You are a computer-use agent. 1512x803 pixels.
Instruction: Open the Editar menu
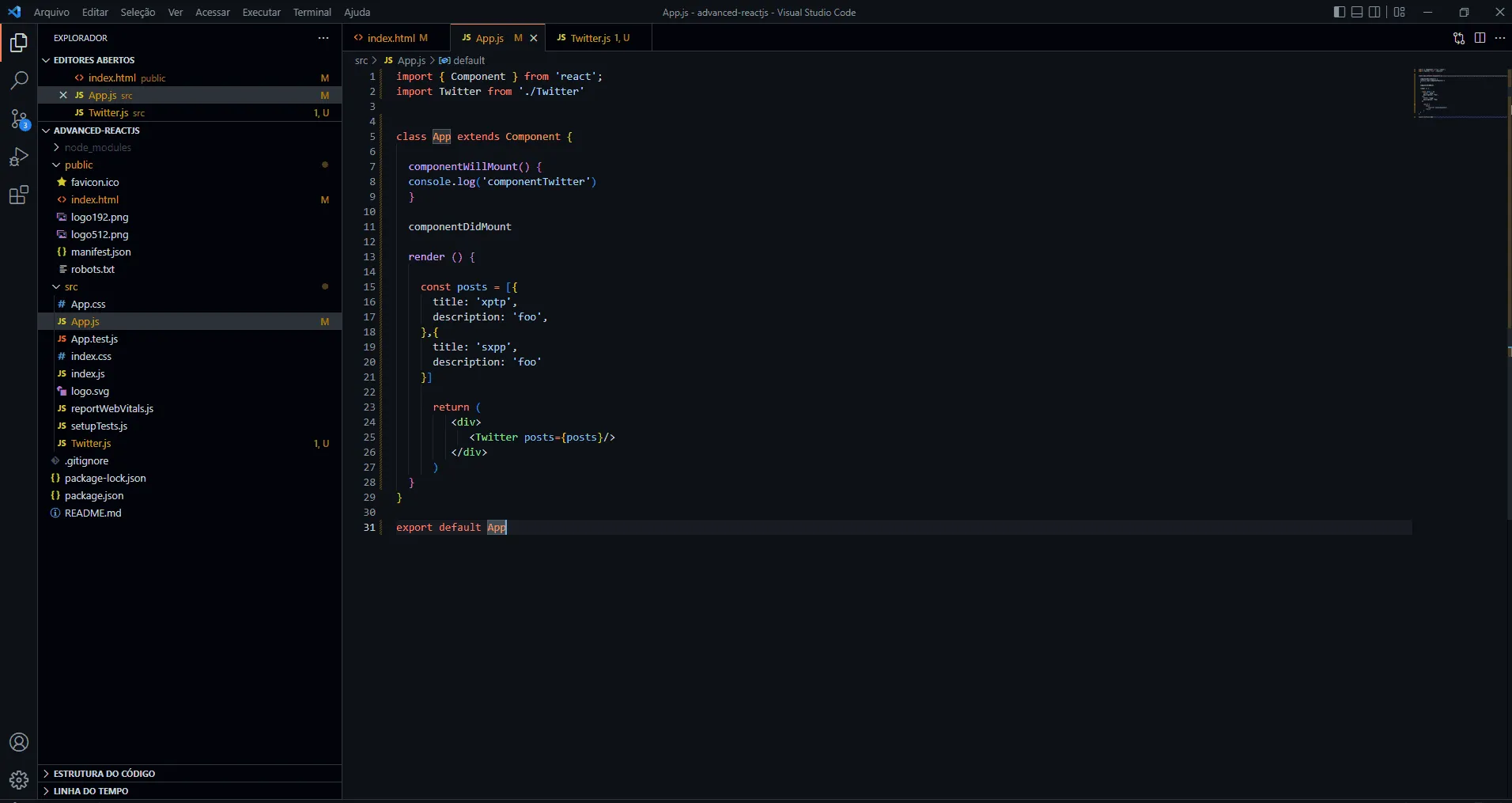[x=95, y=12]
